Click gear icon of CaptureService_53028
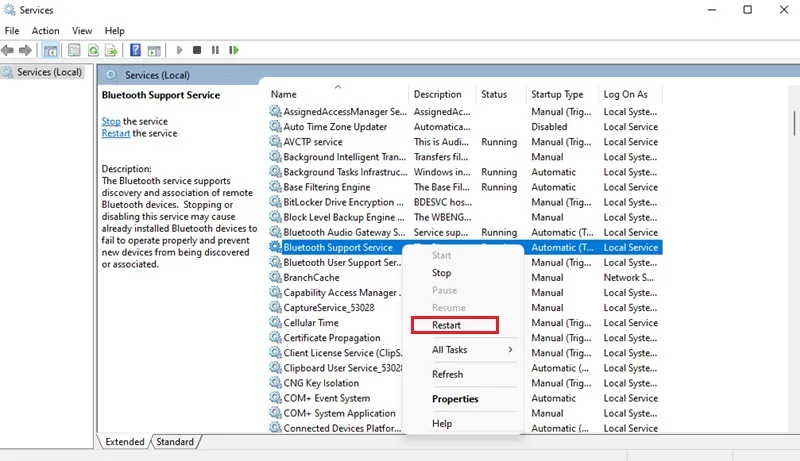 tap(276, 308)
